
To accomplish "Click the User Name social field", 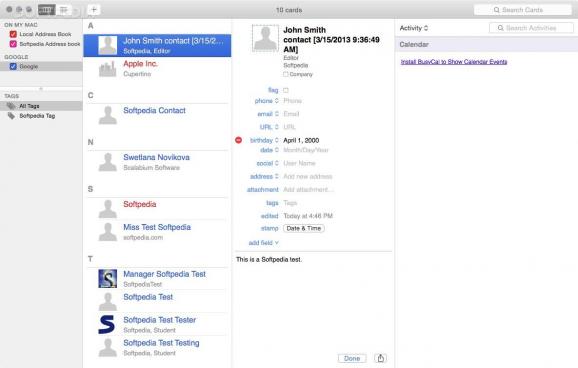I will [299, 163].
